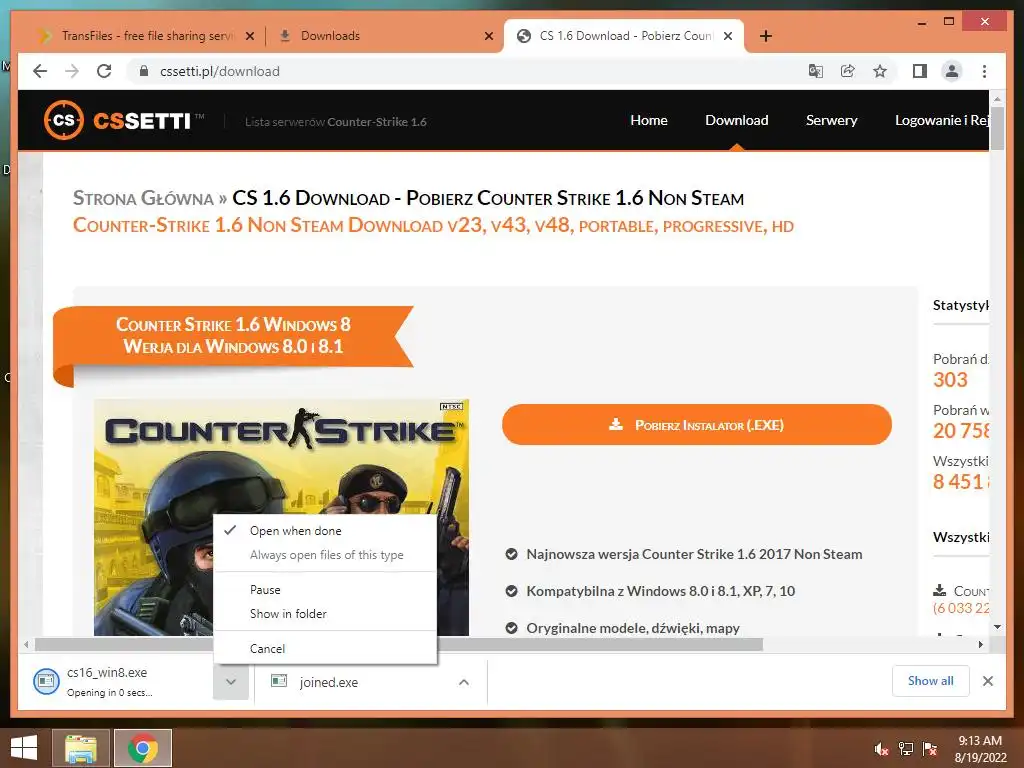Select the CS 1.6 Download tab
Screen dimensions: 1024x768
(x=624, y=36)
